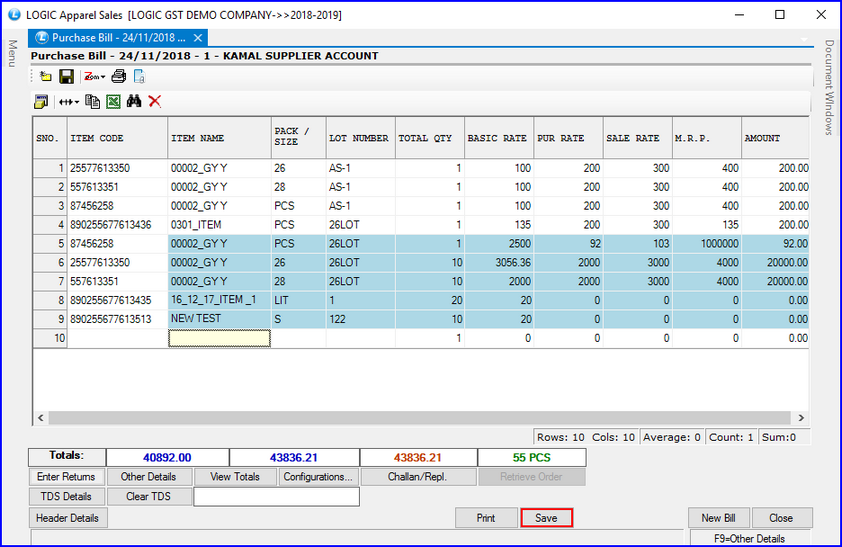Click the PACK / SIZE column header
842x547 pixels.
click(299, 138)
